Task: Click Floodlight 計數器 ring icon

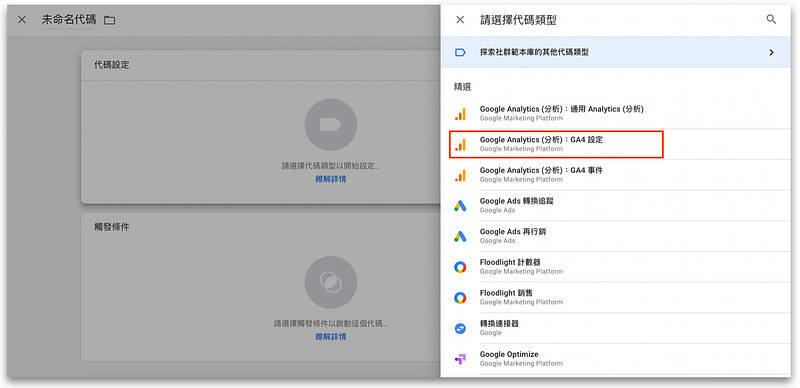Action: pos(460,267)
